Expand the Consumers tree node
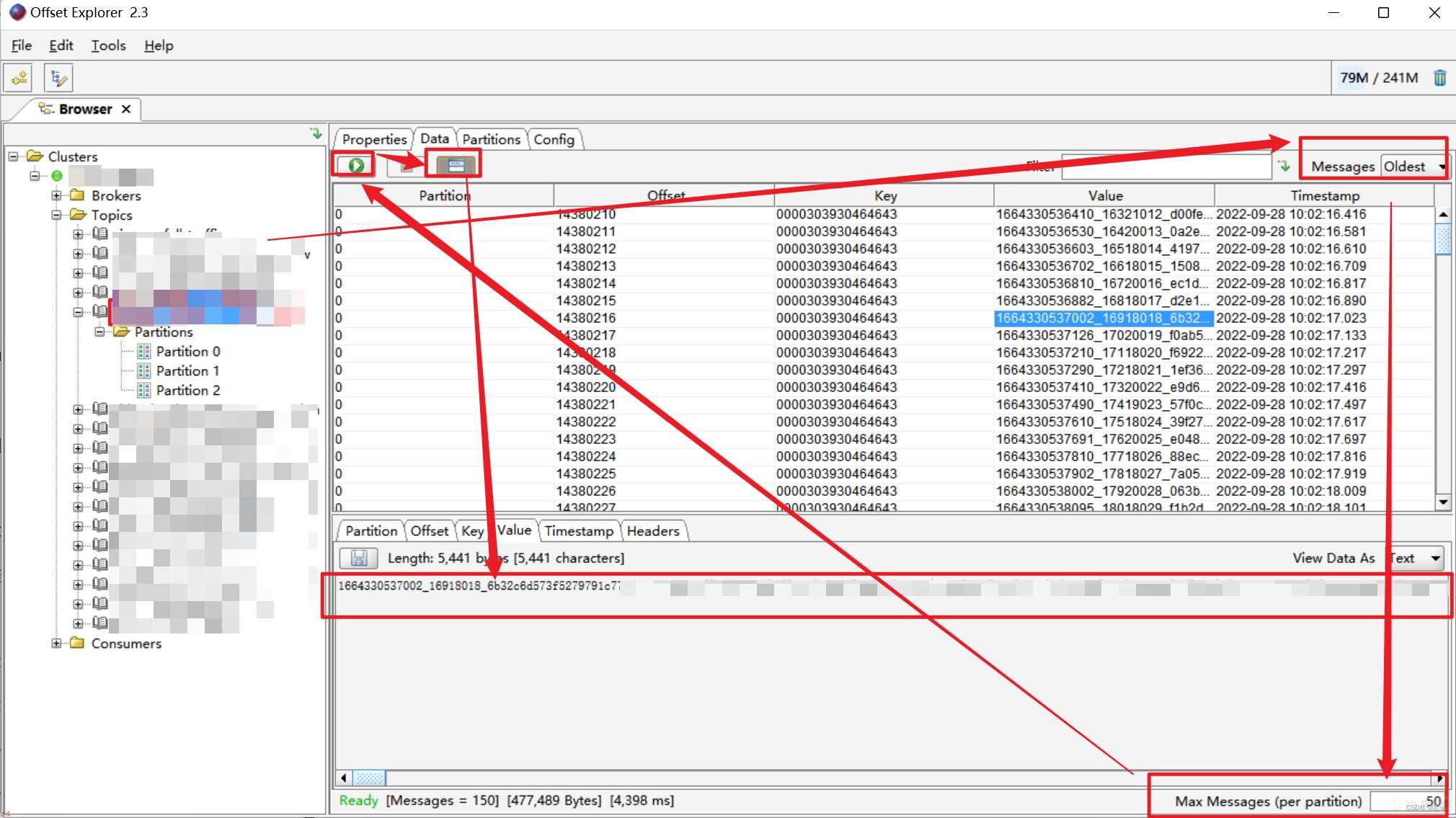Screen dimensions: 1456x818 [58, 643]
